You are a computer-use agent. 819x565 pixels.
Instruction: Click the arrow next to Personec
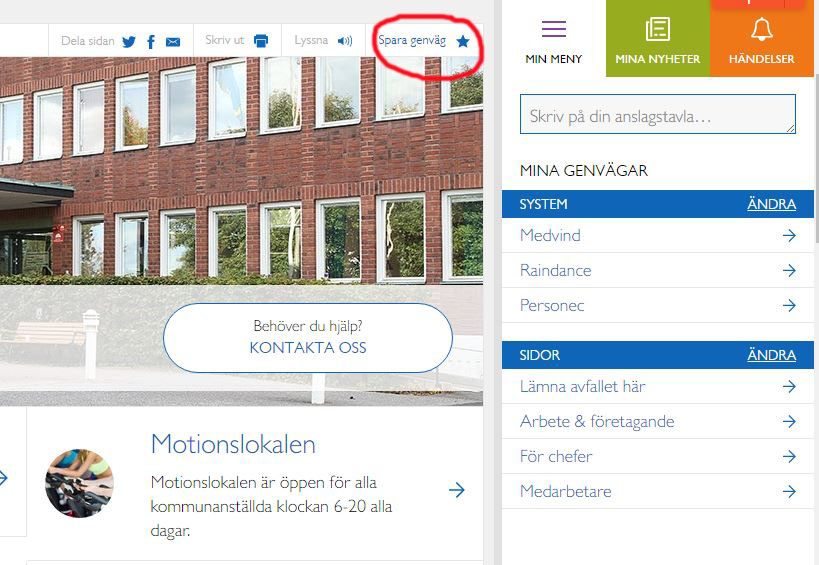[789, 305]
